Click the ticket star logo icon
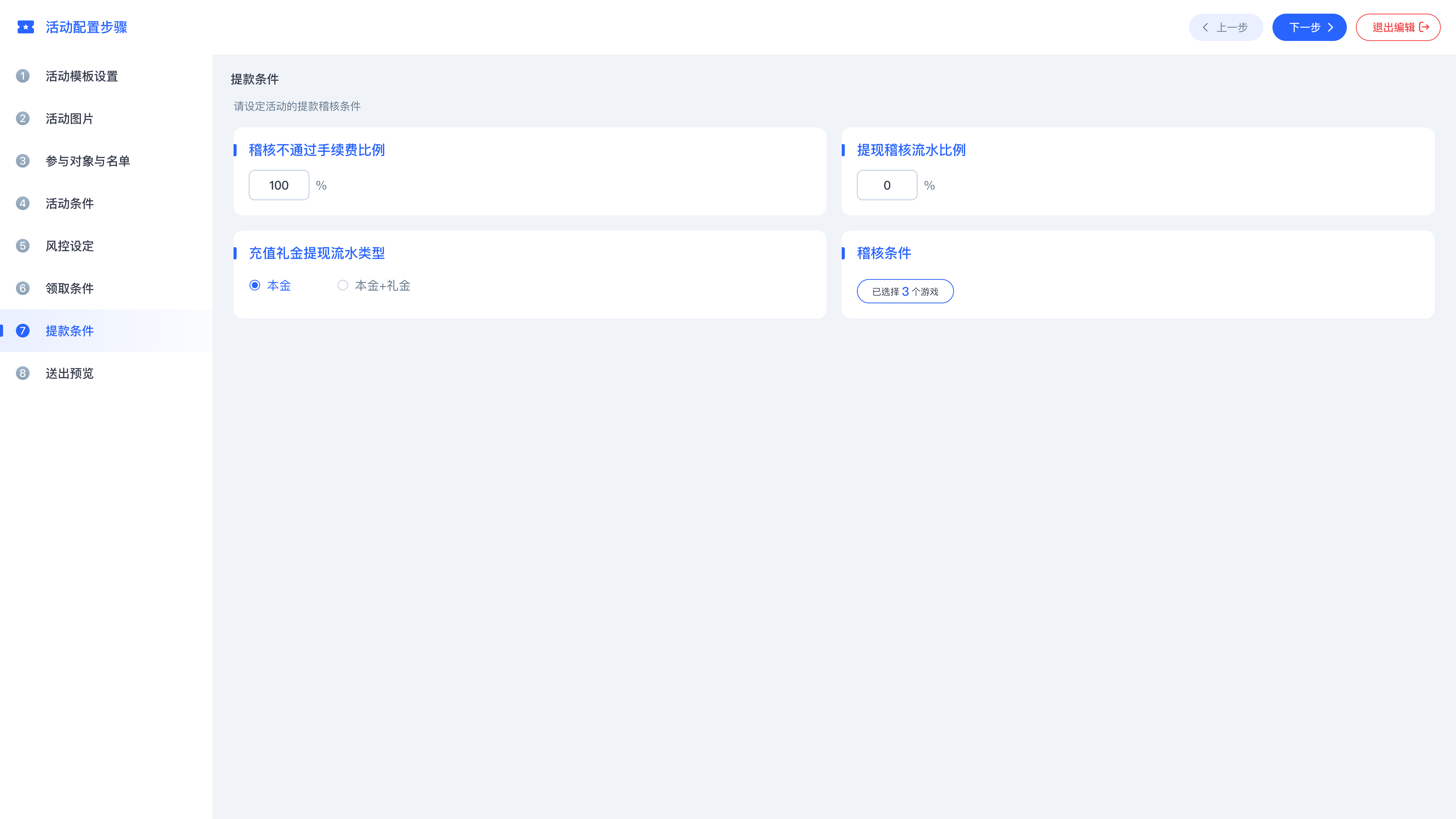Screen dimensions: 1456x819 [x=26, y=27]
